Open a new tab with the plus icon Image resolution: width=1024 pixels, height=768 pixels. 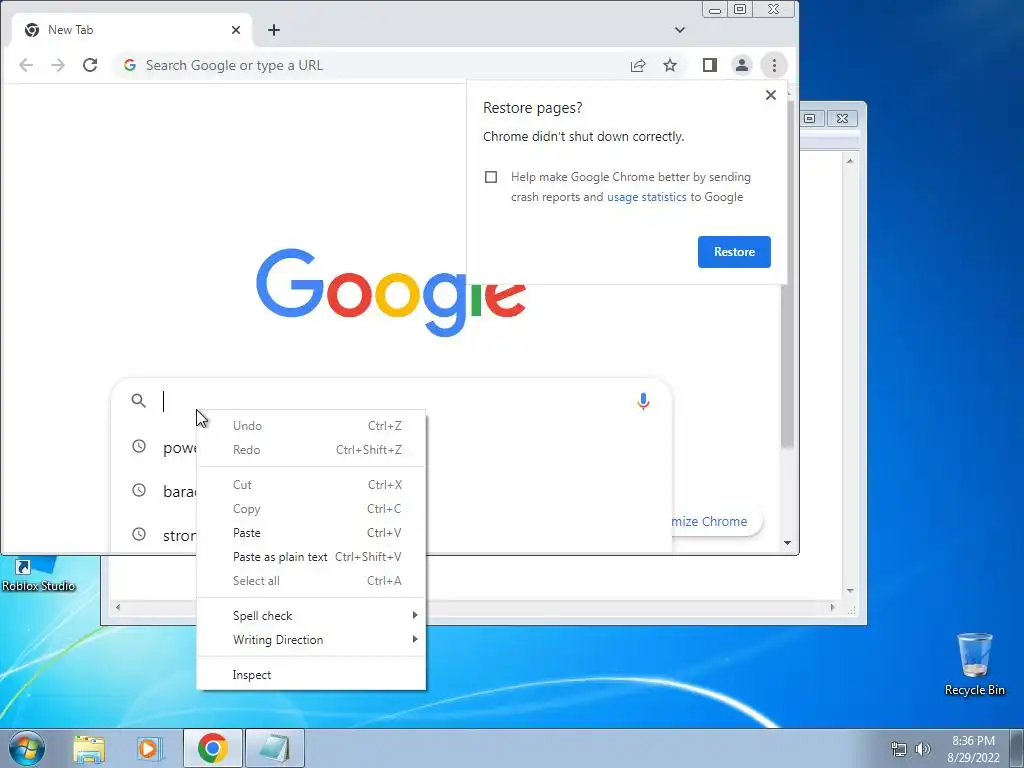pos(274,30)
